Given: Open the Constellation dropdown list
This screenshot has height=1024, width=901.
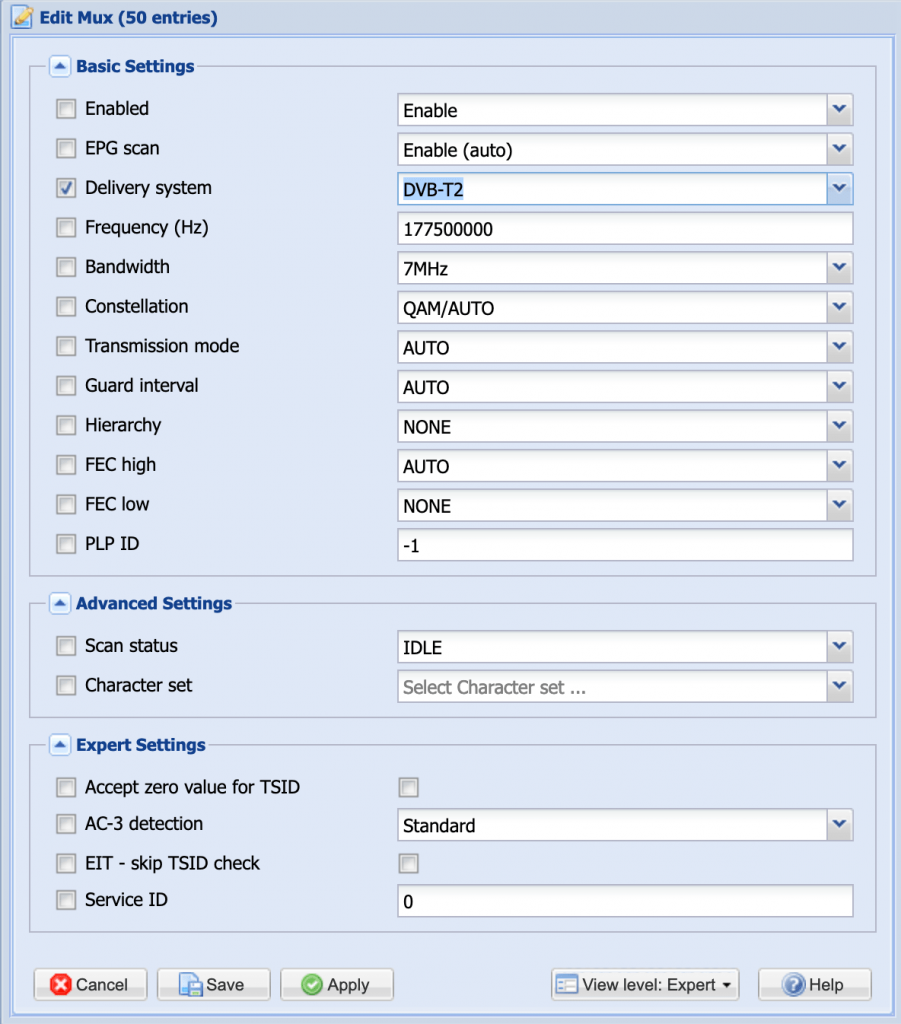Looking at the screenshot, I should pyautogui.click(x=839, y=308).
